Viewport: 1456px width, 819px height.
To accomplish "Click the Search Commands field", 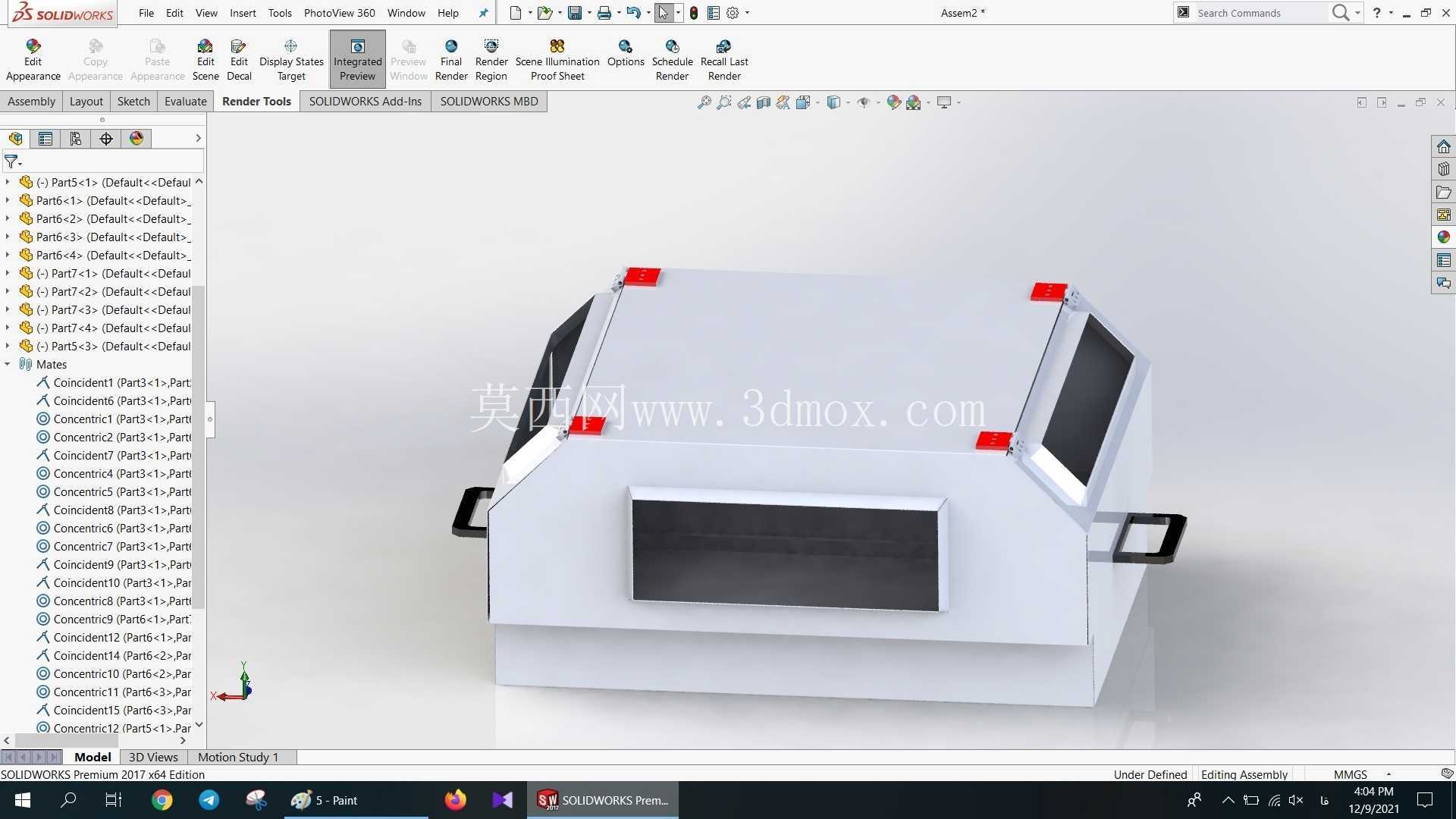I will tap(1260, 13).
